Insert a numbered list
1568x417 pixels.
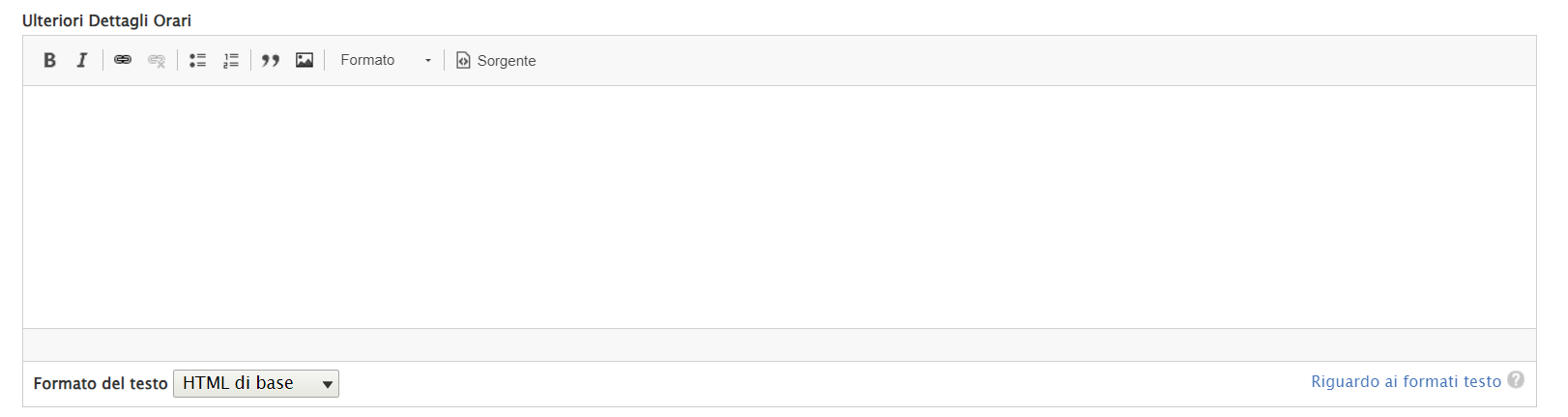(x=231, y=60)
